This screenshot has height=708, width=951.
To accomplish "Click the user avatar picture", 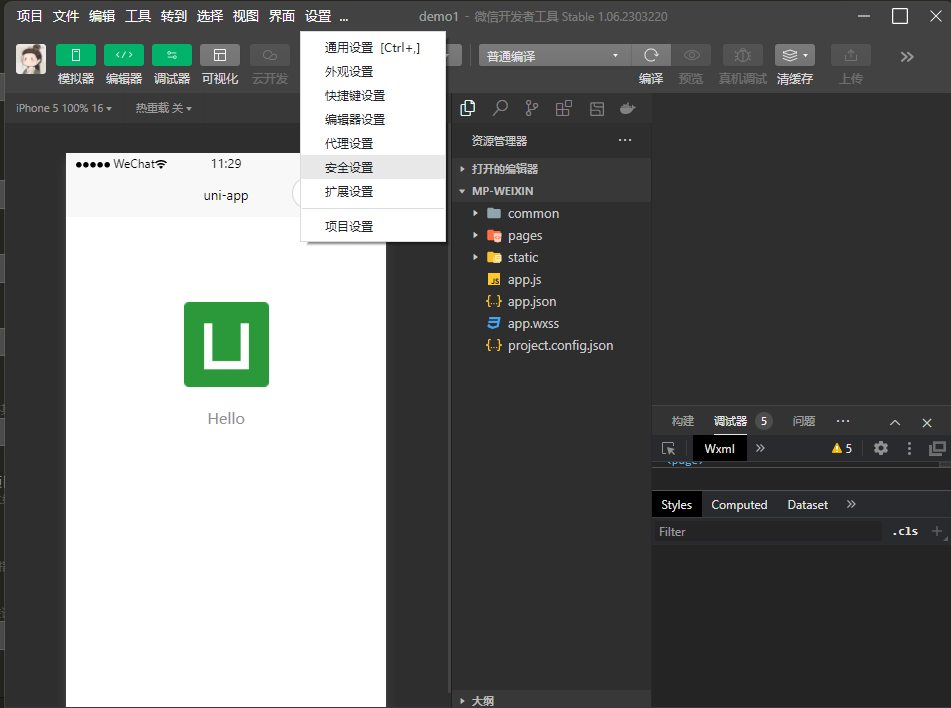I will click(x=30, y=59).
